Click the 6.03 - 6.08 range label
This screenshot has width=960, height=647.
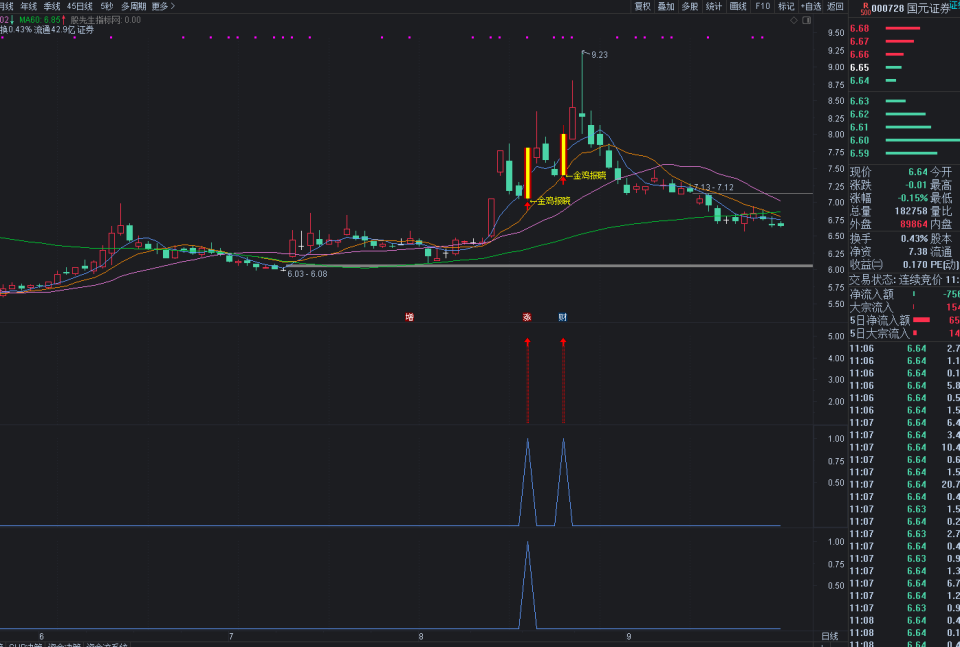point(307,274)
